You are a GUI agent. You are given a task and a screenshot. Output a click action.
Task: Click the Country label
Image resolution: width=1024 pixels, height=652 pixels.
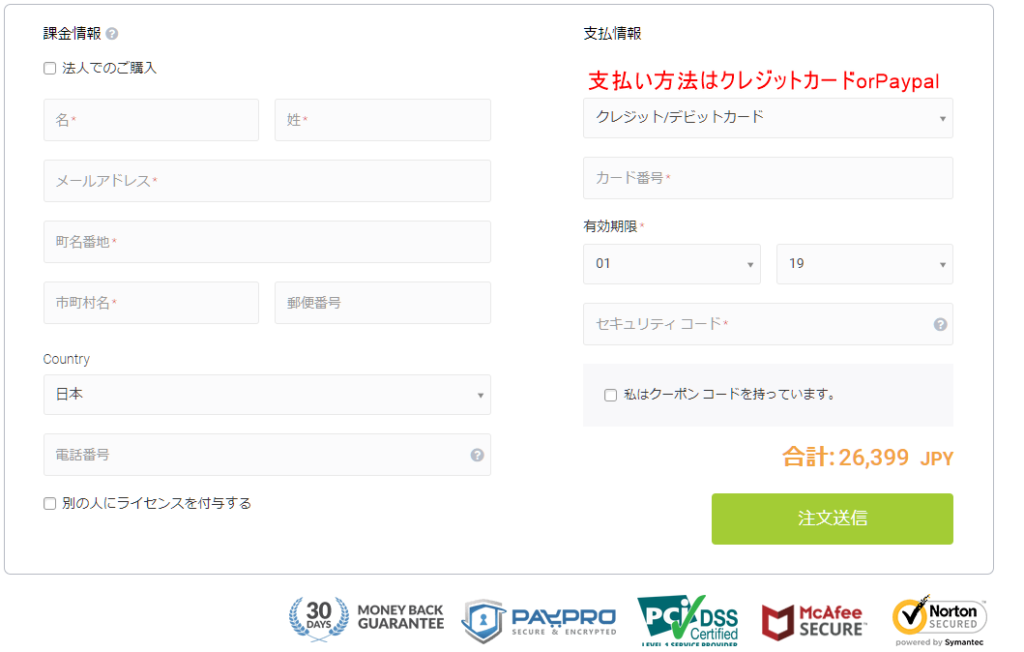[66, 359]
